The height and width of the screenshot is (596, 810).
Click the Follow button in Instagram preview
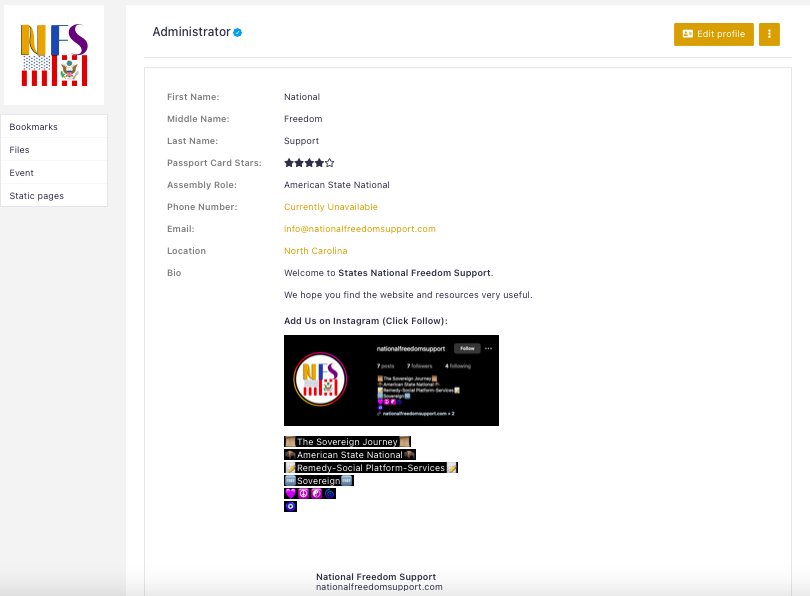(467, 349)
